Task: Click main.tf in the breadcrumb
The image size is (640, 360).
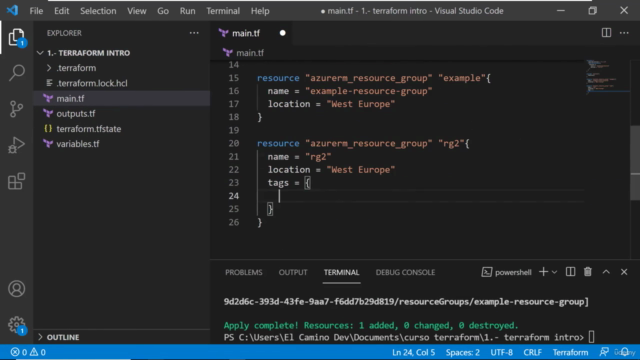Action: click(x=249, y=53)
